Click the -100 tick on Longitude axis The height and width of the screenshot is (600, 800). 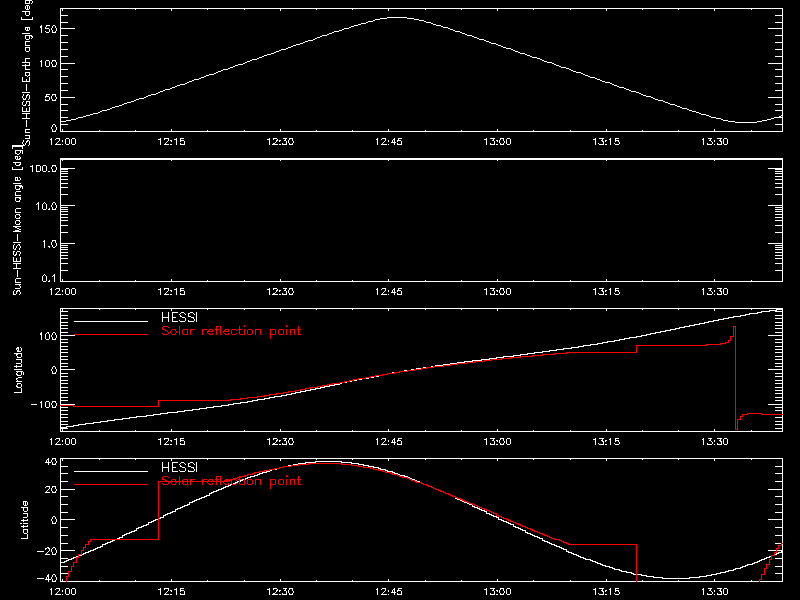44,405
